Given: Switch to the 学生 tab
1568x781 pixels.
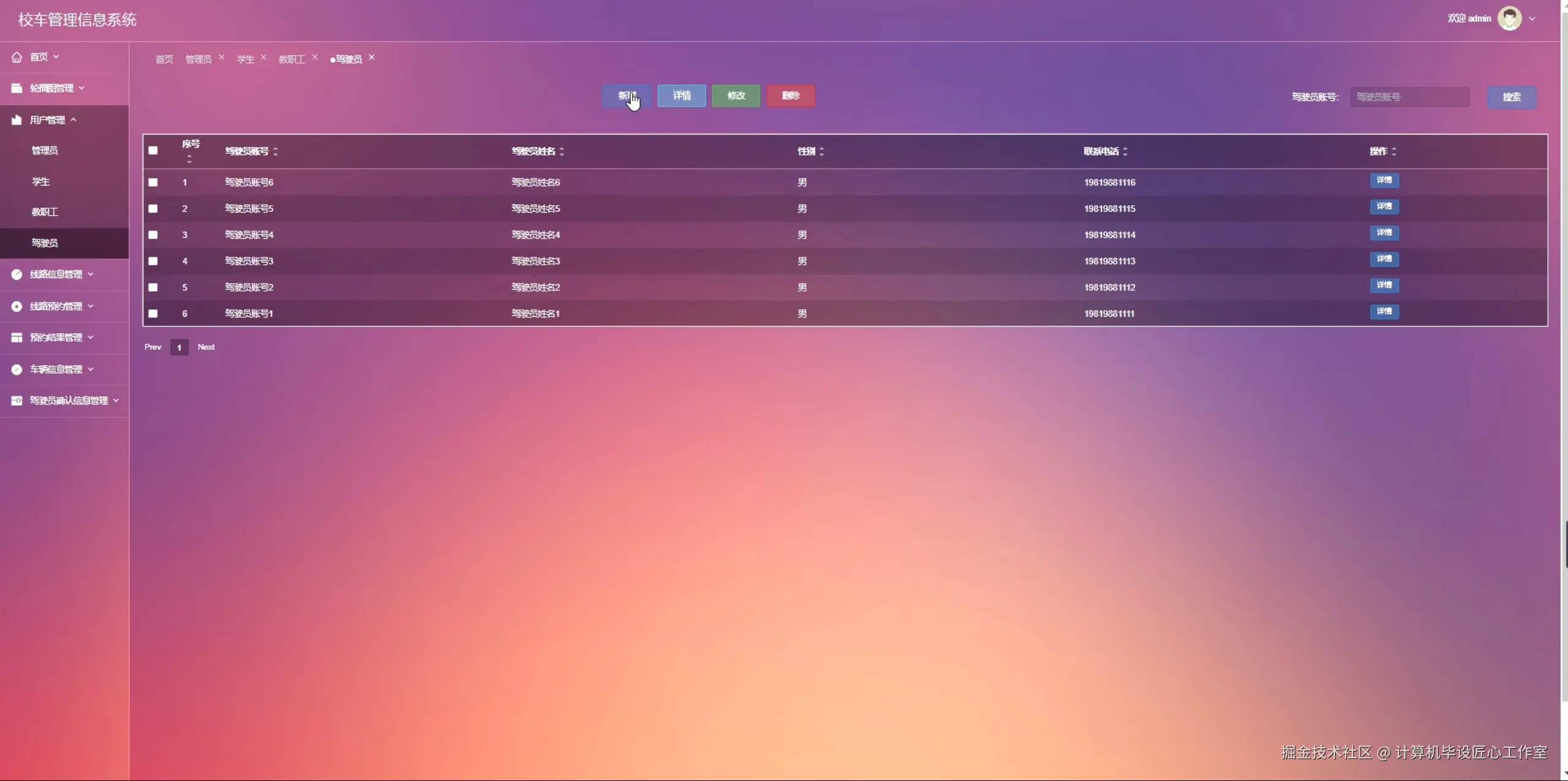Looking at the screenshot, I should (245, 59).
